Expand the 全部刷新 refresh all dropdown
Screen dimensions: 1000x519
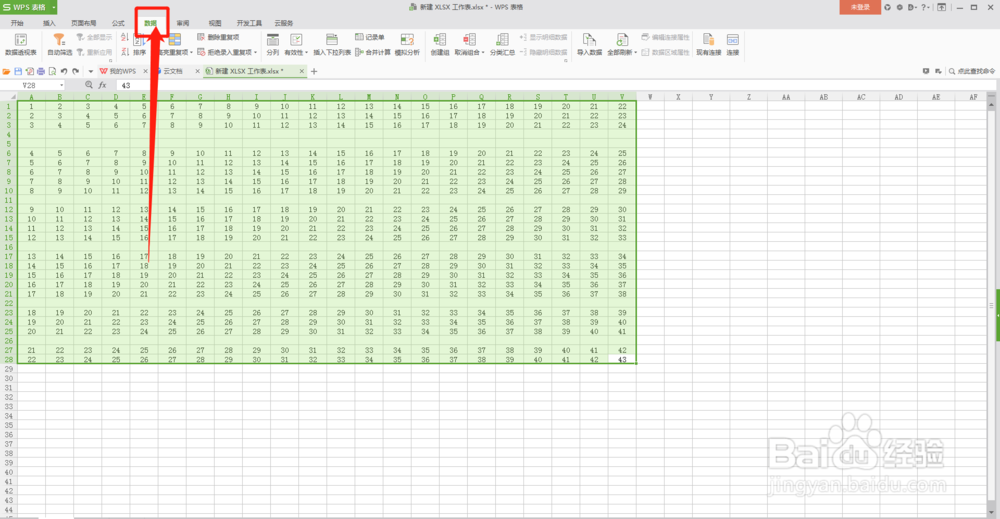tap(635, 52)
